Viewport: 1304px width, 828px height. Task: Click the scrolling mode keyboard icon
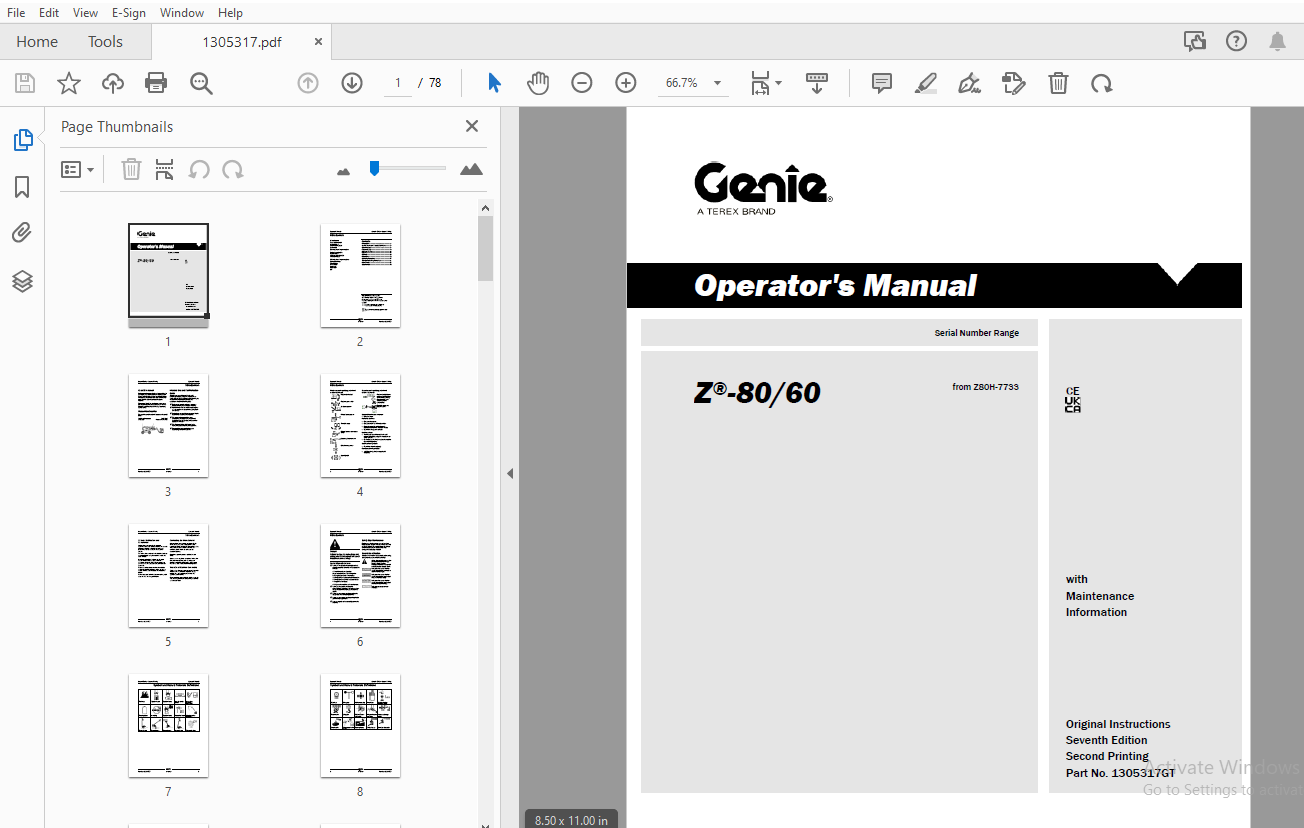tap(817, 83)
